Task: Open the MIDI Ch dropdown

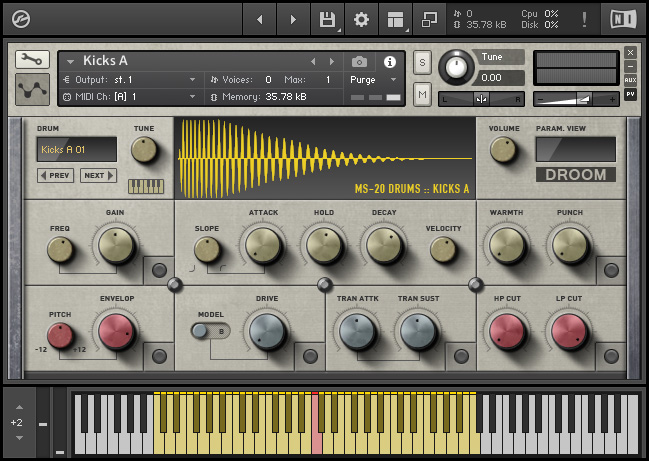Action: tap(192, 96)
